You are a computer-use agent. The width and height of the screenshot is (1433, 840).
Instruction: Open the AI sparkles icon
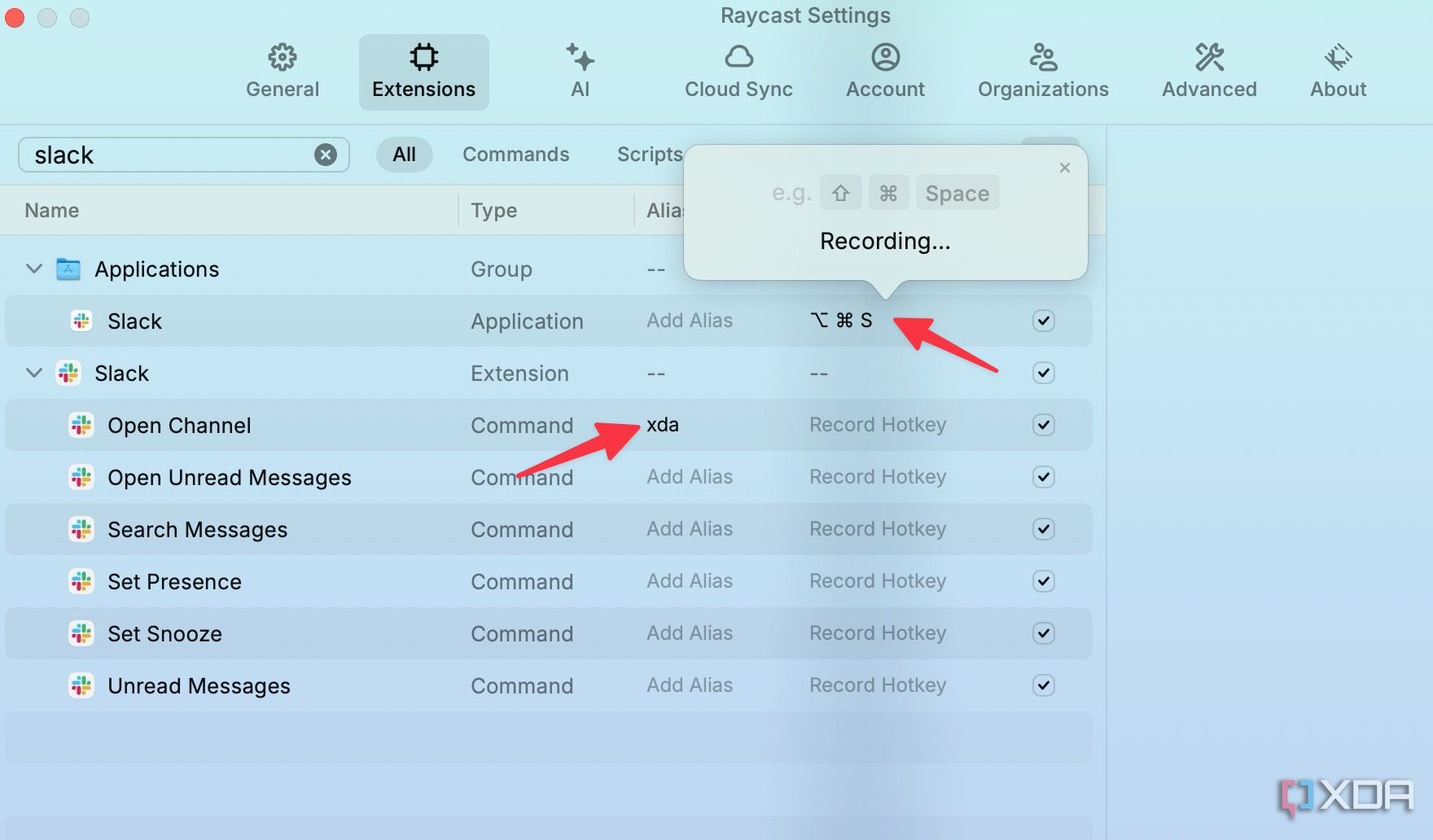point(580,57)
